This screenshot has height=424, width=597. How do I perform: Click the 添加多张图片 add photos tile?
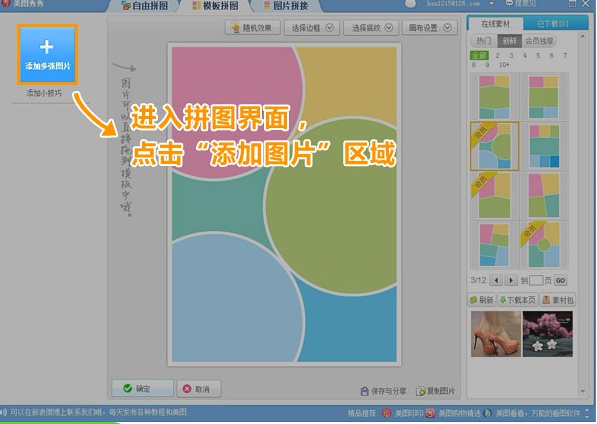click(x=47, y=54)
